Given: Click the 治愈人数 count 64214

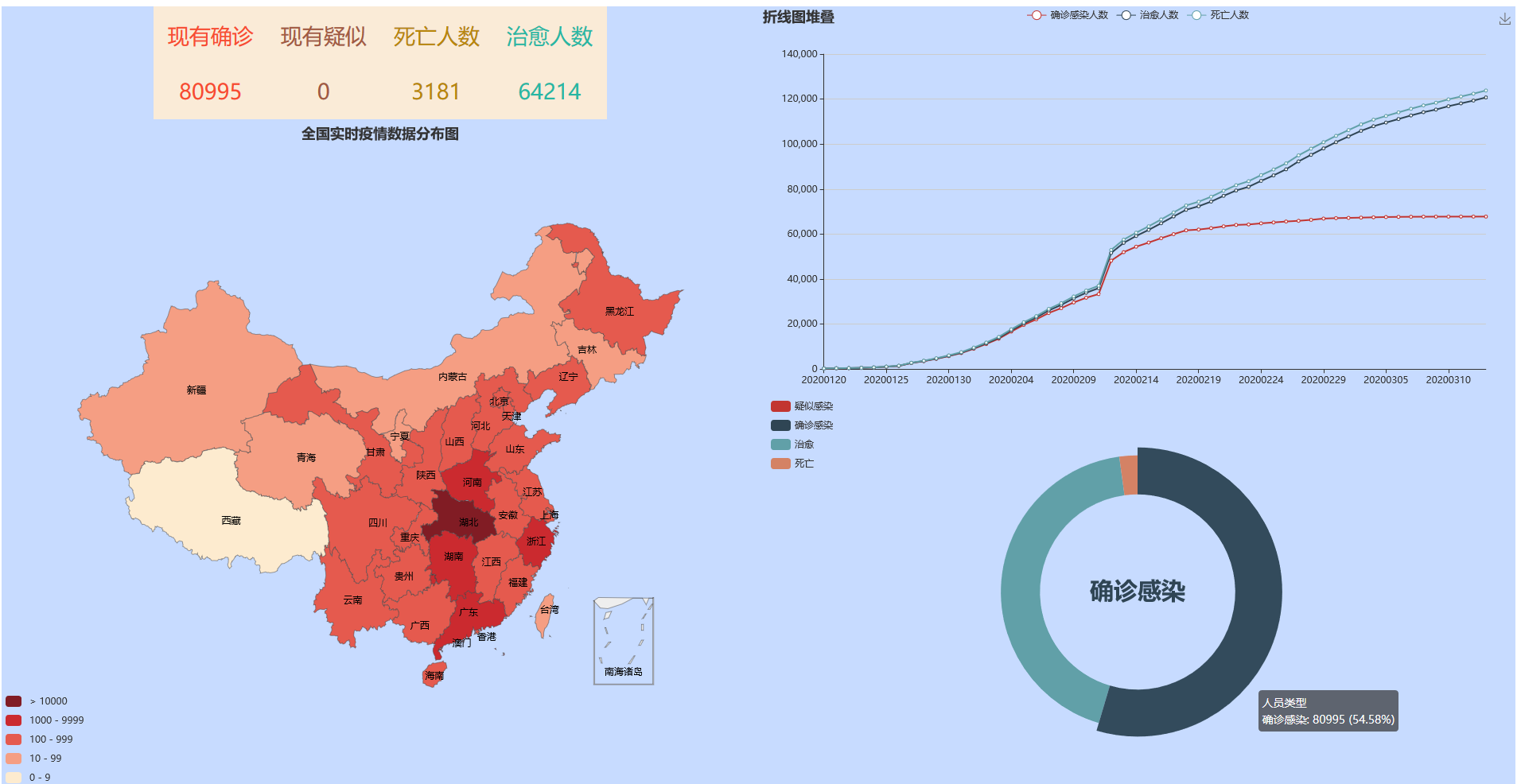Looking at the screenshot, I should (x=549, y=91).
